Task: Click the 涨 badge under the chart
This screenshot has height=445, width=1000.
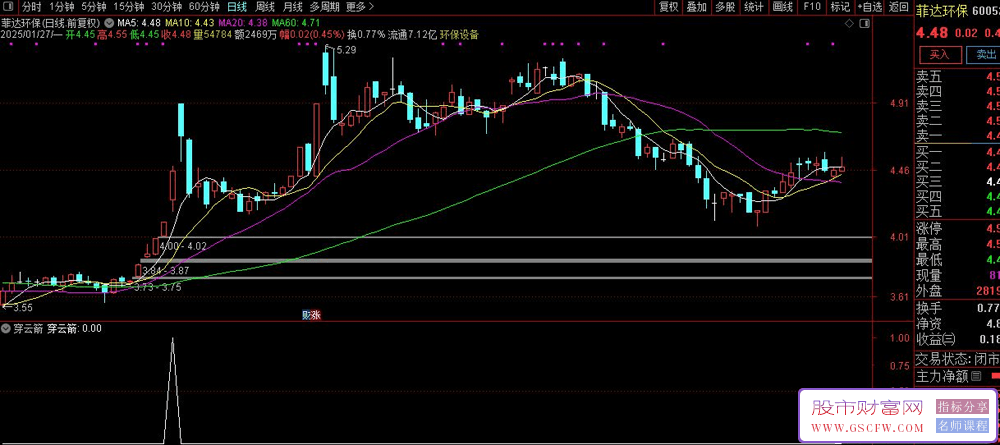Action: [x=315, y=314]
